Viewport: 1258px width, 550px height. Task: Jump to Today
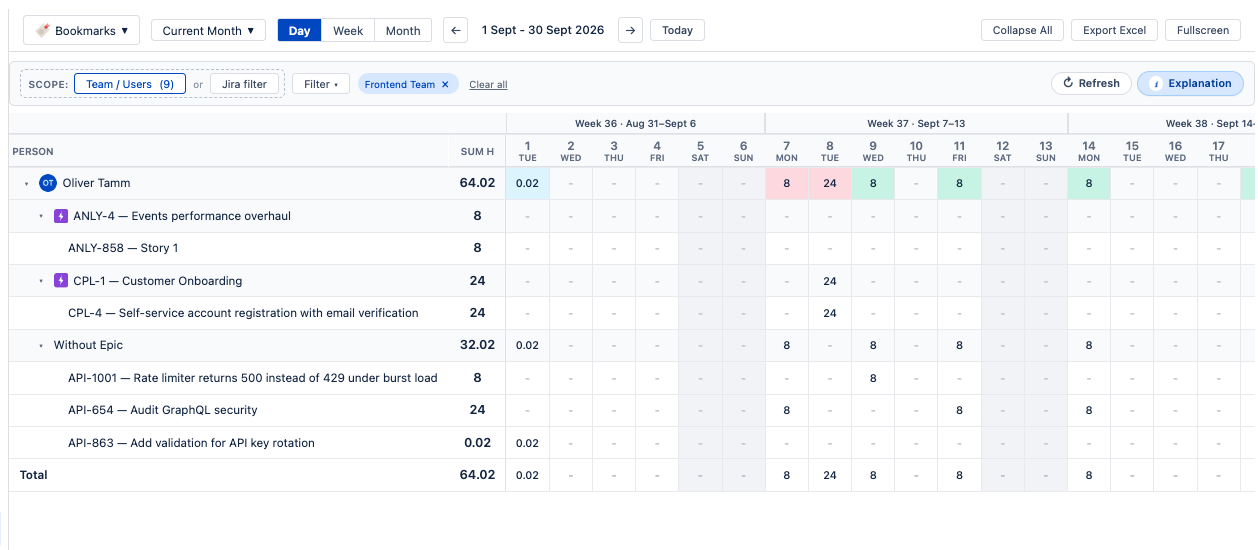pyautogui.click(x=677, y=30)
